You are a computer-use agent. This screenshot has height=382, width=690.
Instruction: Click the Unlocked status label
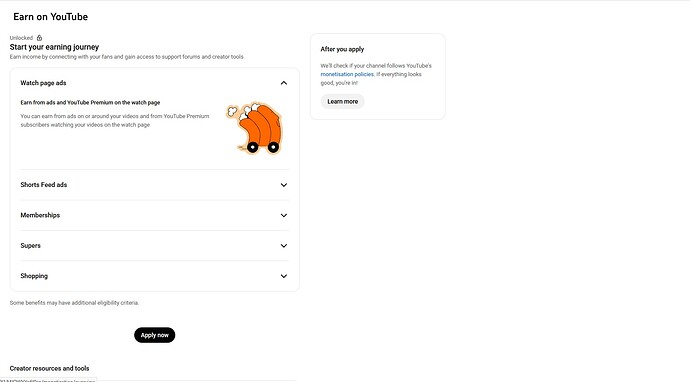pos(21,38)
